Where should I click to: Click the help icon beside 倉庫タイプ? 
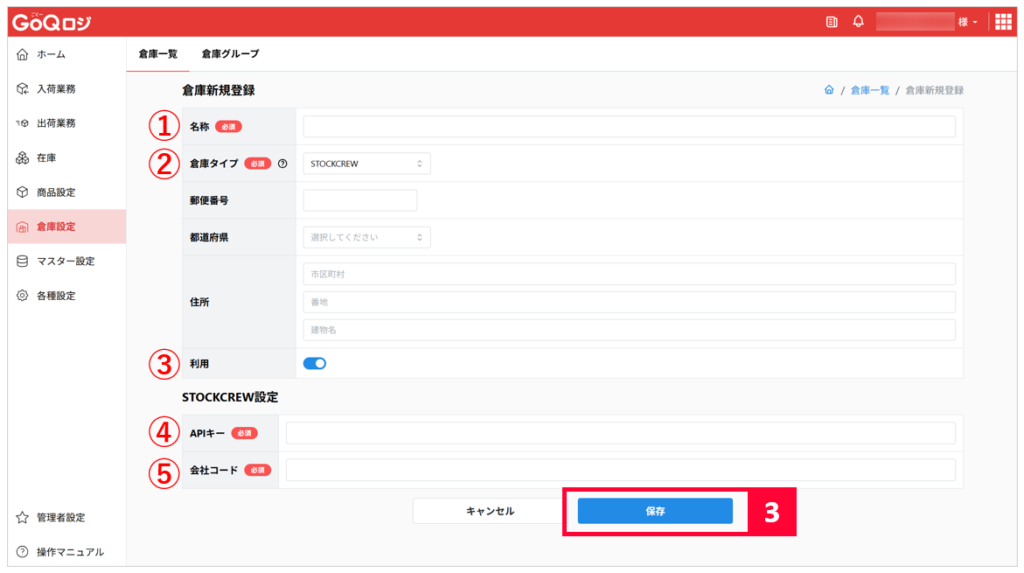(x=282, y=164)
